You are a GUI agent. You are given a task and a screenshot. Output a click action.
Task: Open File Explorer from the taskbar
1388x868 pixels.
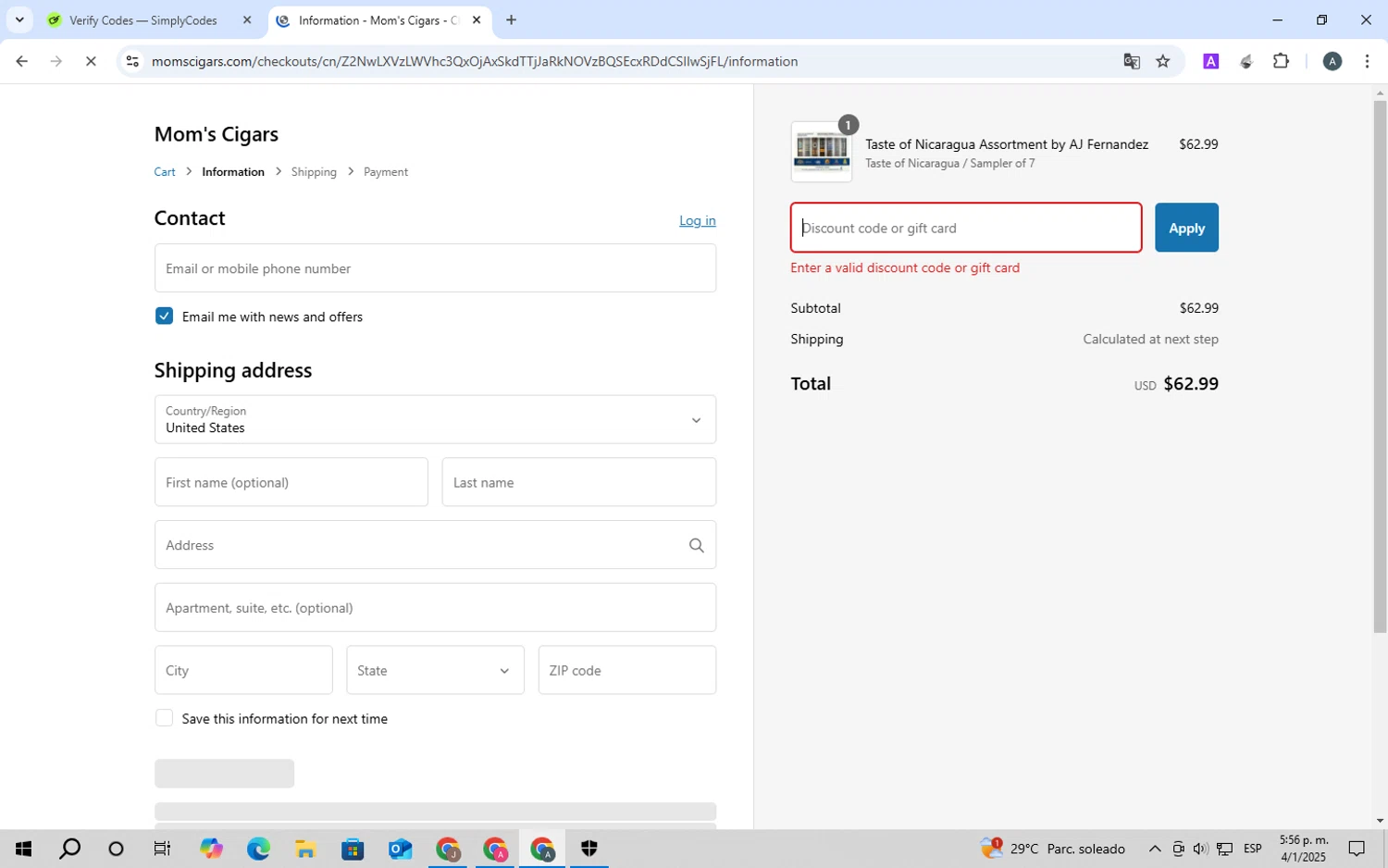pos(305,849)
